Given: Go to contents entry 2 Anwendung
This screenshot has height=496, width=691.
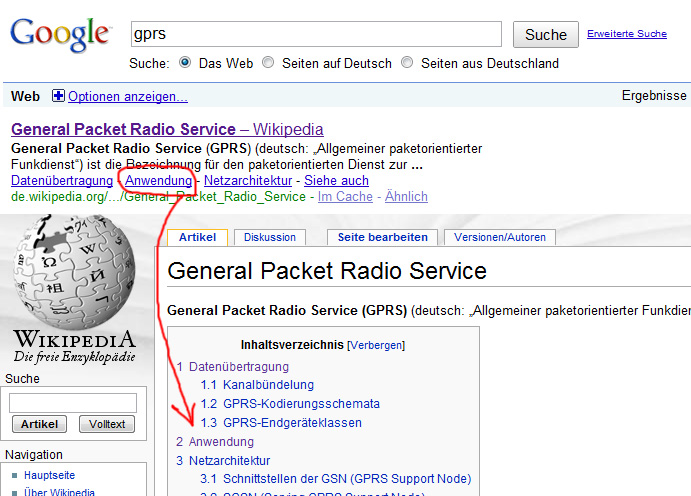Looking at the screenshot, I should point(215,442).
